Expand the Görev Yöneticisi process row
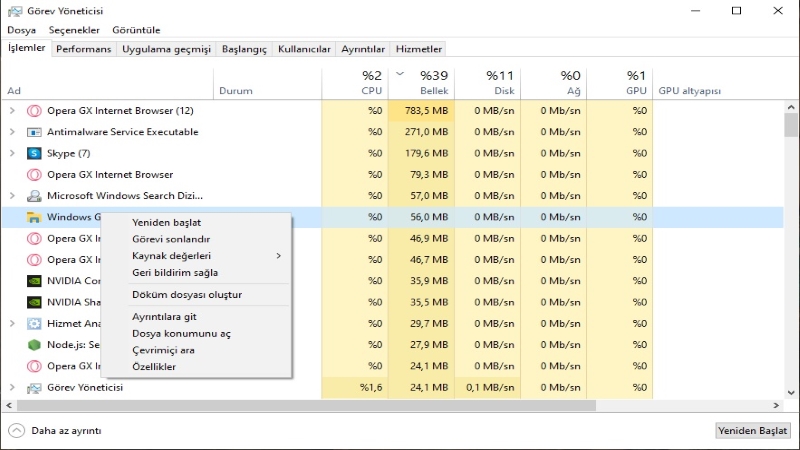800x450 pixels. click(x=12, y=387)
